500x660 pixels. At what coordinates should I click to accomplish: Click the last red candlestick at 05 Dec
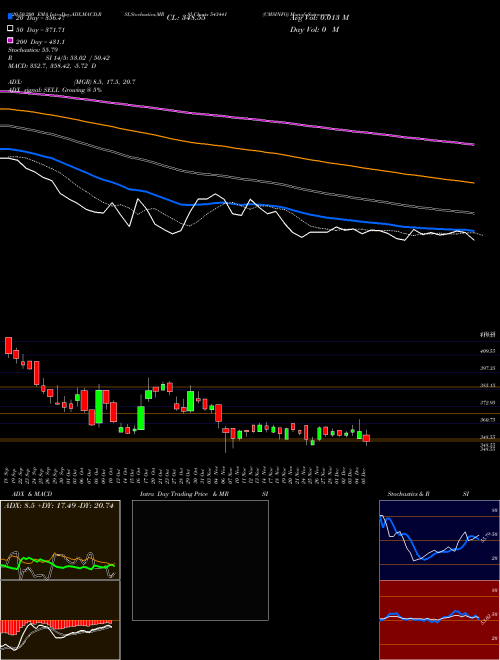click(366, 438)
